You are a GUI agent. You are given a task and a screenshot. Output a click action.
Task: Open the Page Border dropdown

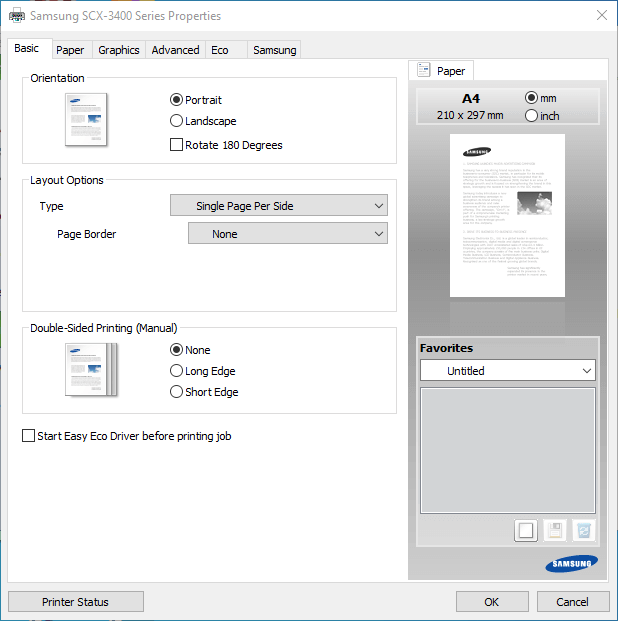tap(288, 233)
